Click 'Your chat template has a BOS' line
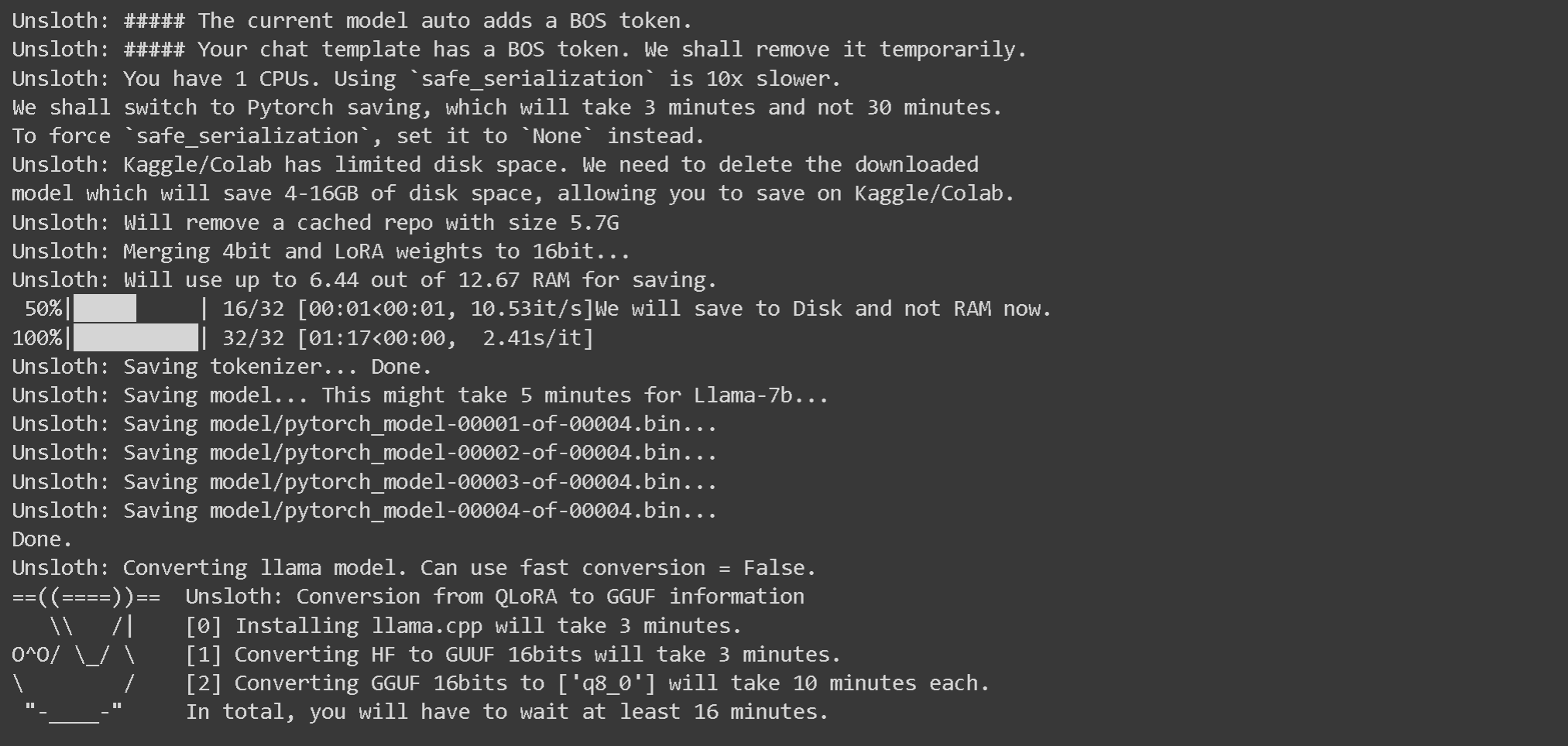Screen dimensions: 1568x746 pyautogui.click(x=519, y=50)
